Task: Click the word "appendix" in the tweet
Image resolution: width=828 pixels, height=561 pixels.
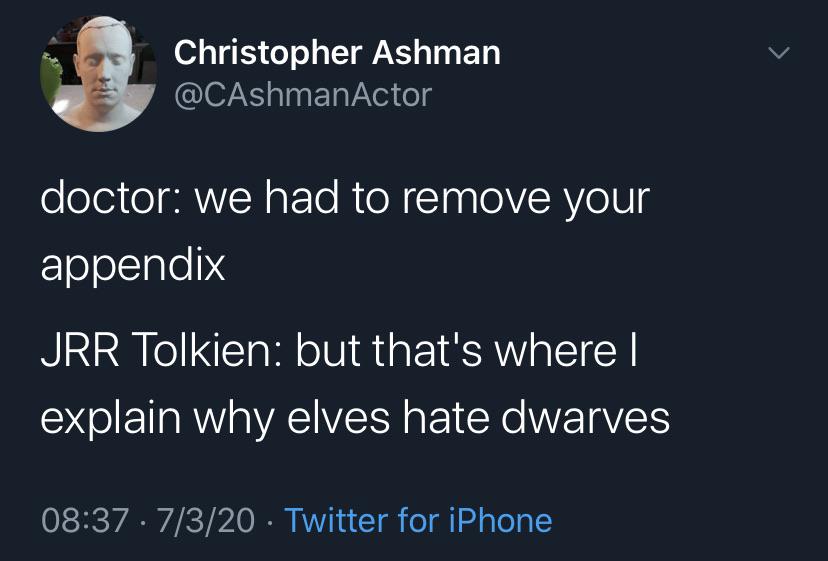Action: click(x=133, y=266)
